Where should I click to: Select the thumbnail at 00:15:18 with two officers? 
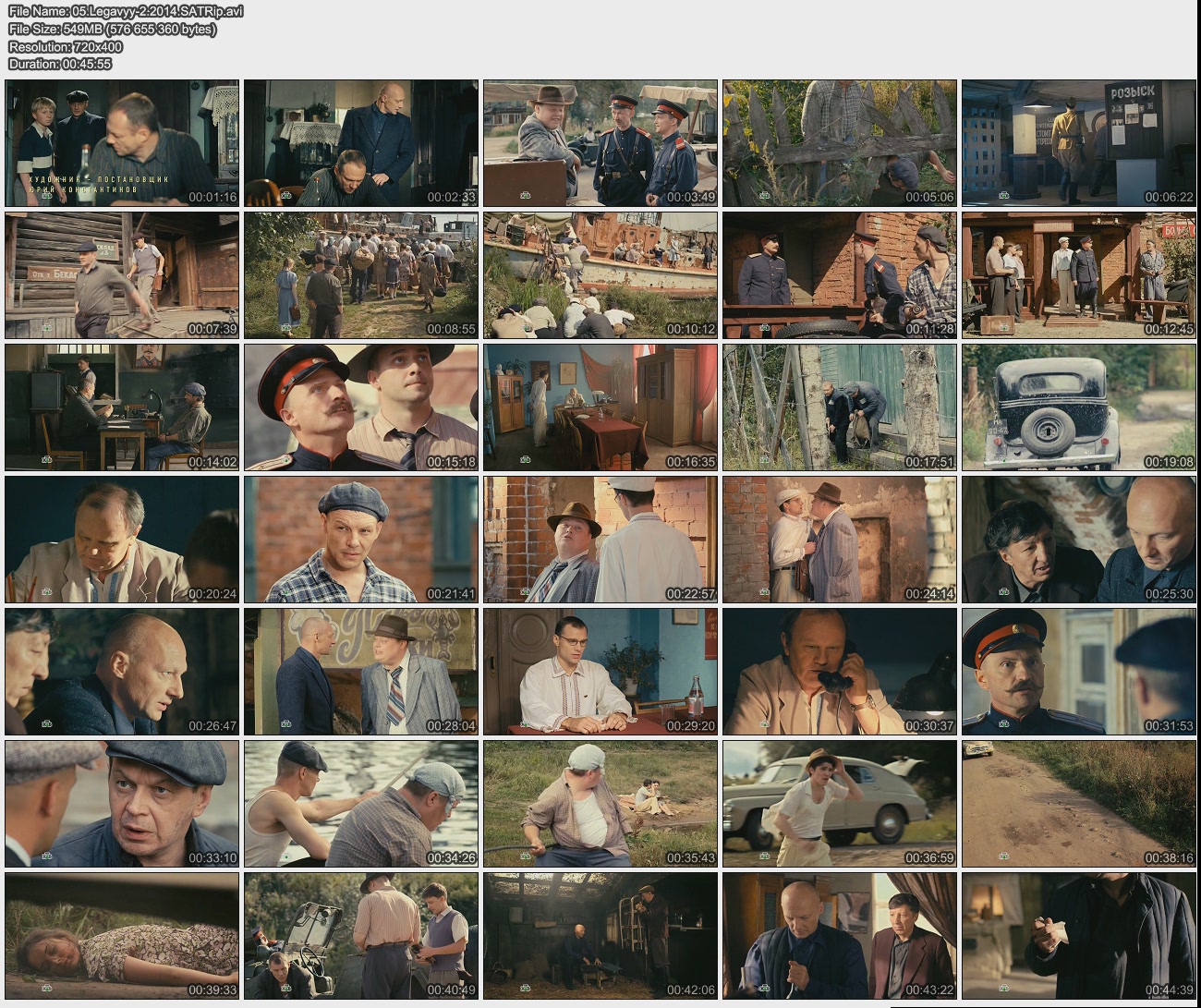click(x=361, y=407)
